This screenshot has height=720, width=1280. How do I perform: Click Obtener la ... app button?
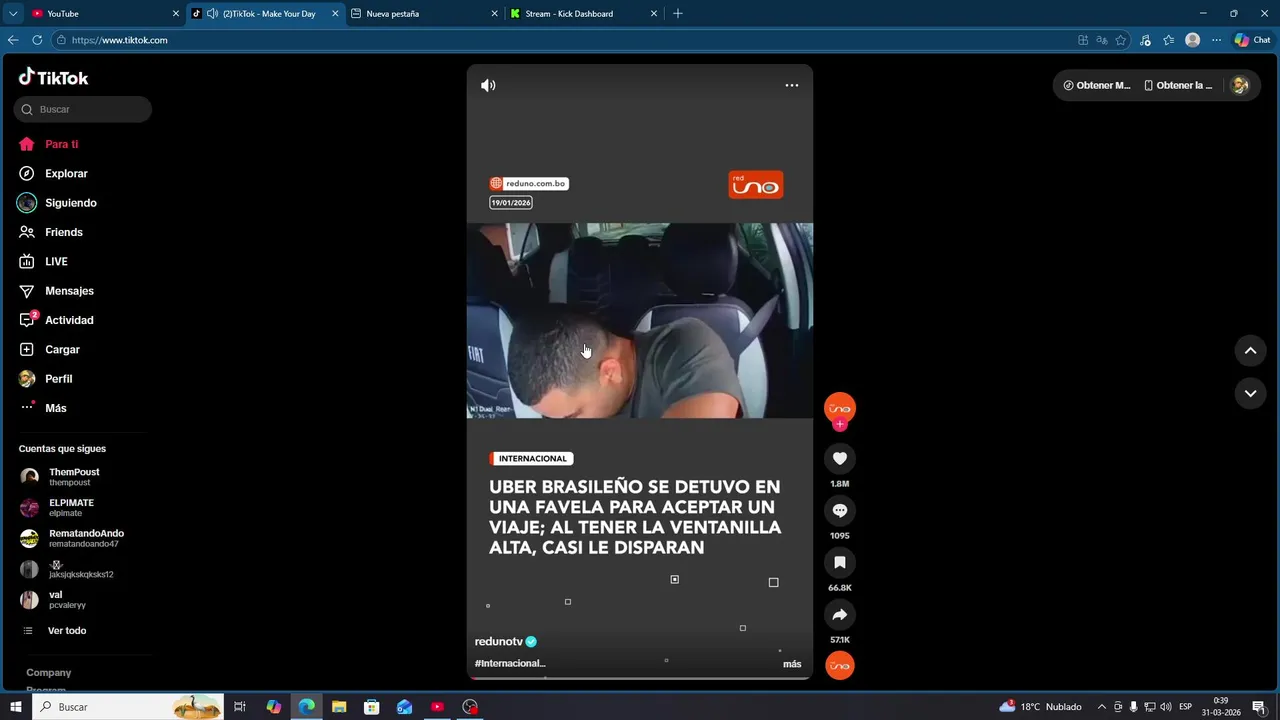[x=1178, y=85]
